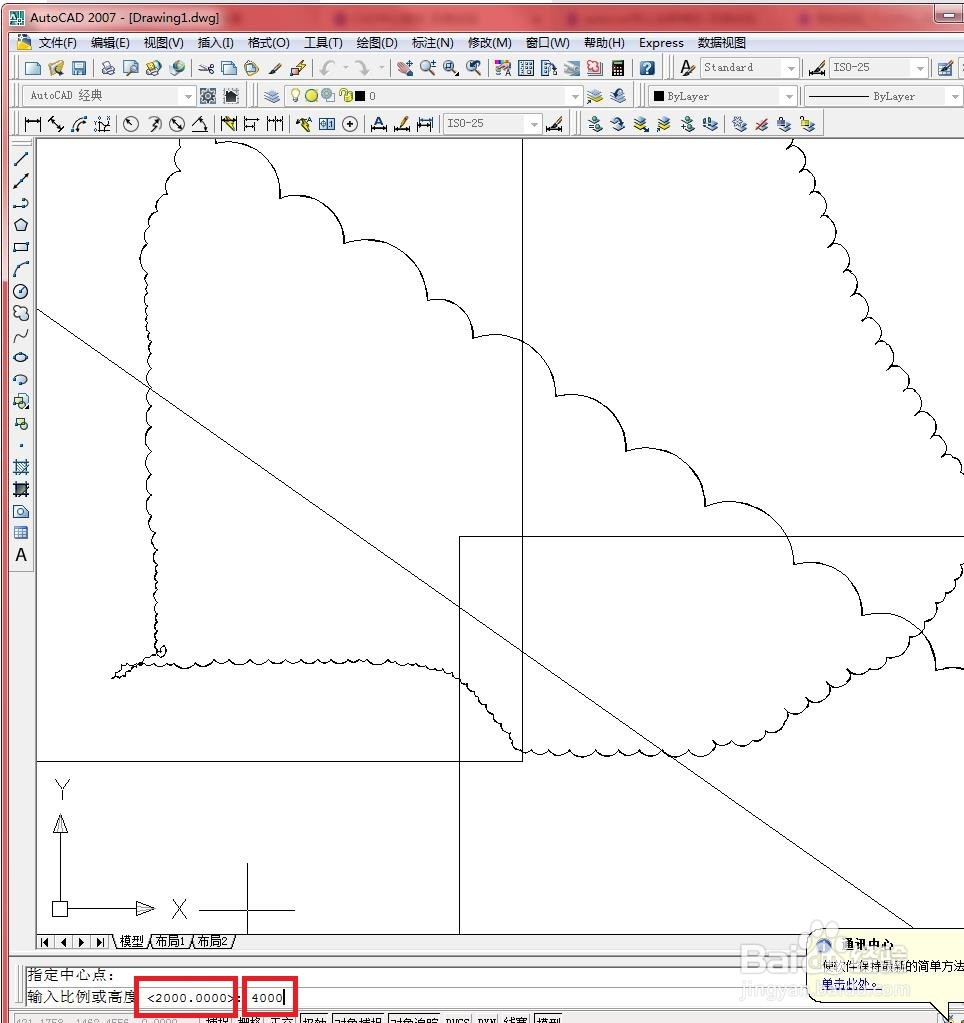Select the Ellipse tool
The image size is (964, 1023).
[x=21, y=358]
